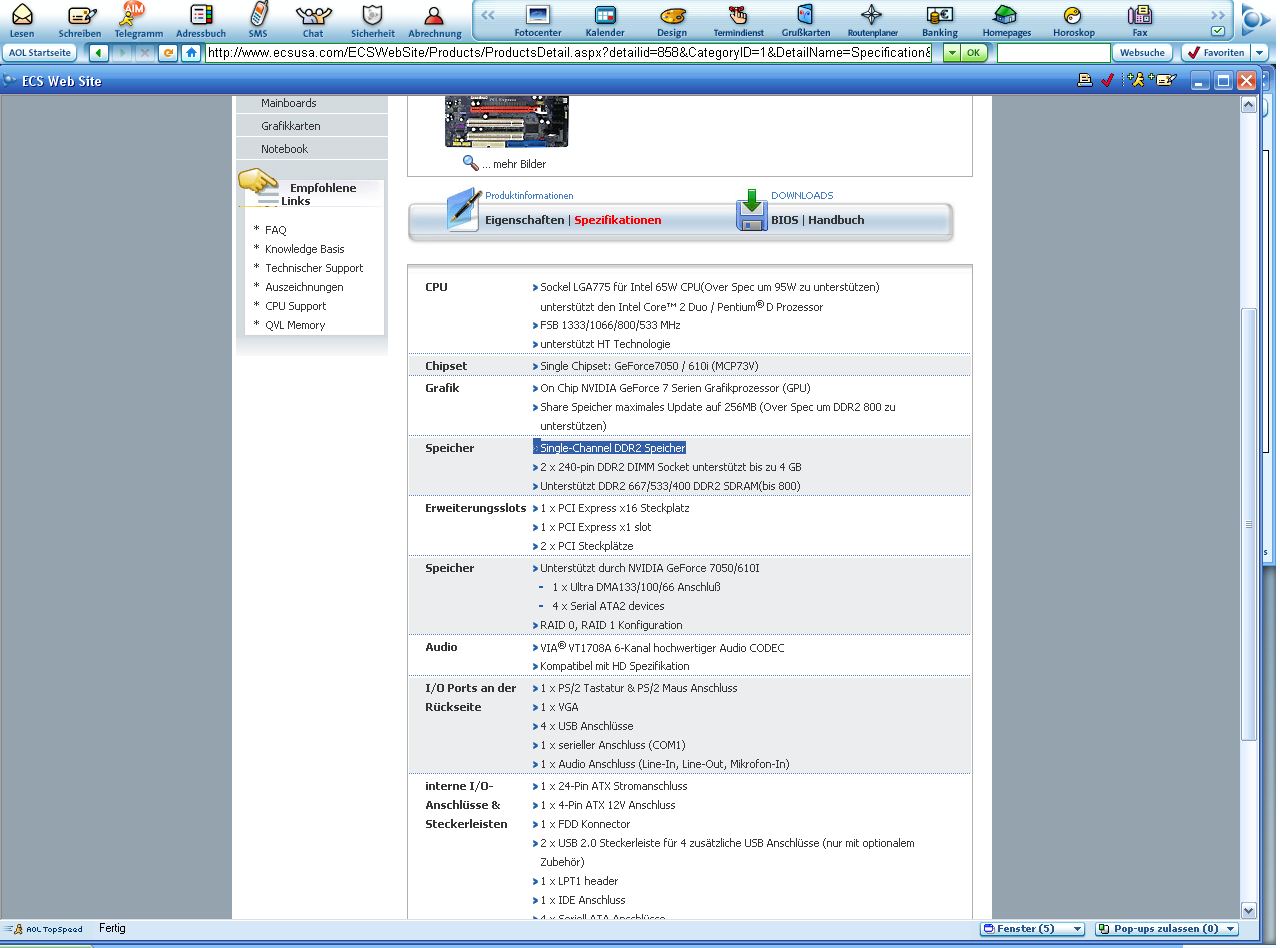The height and width of the screenshot is (948, 1280).
Task: Click the add buddy icon in title bar
Action: (1134, 81)
